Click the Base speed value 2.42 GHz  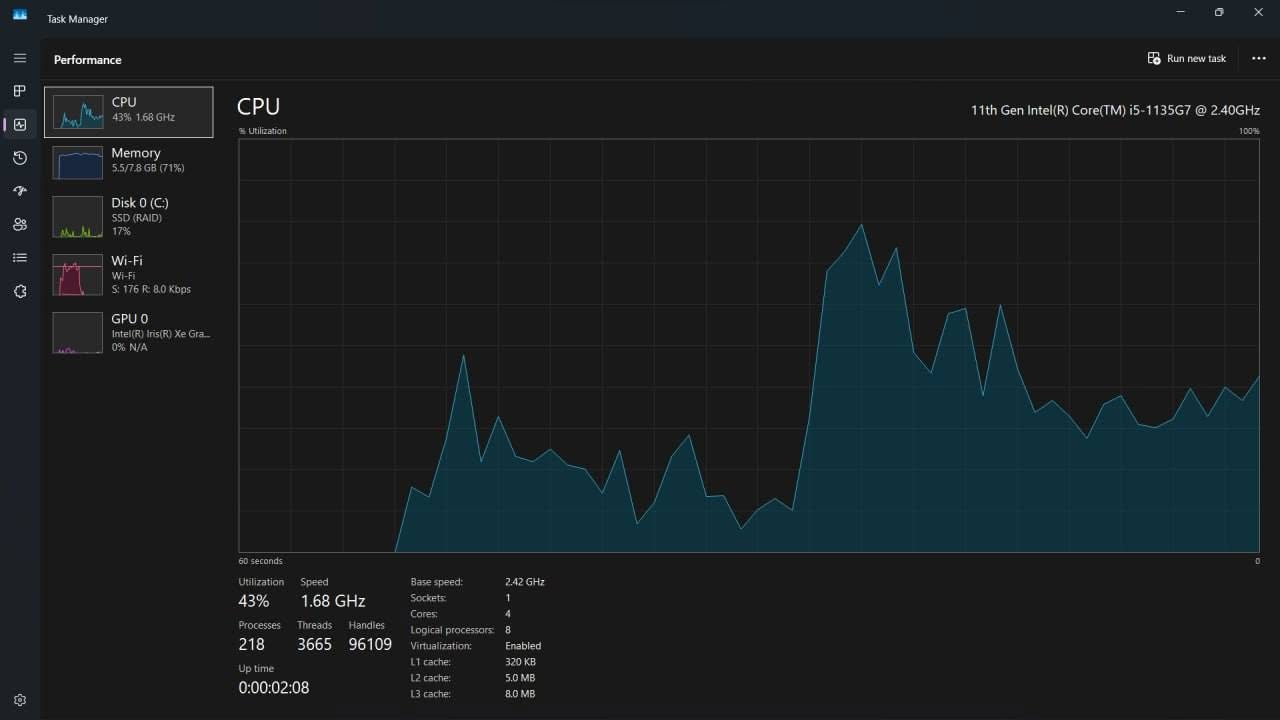[525, 582]
